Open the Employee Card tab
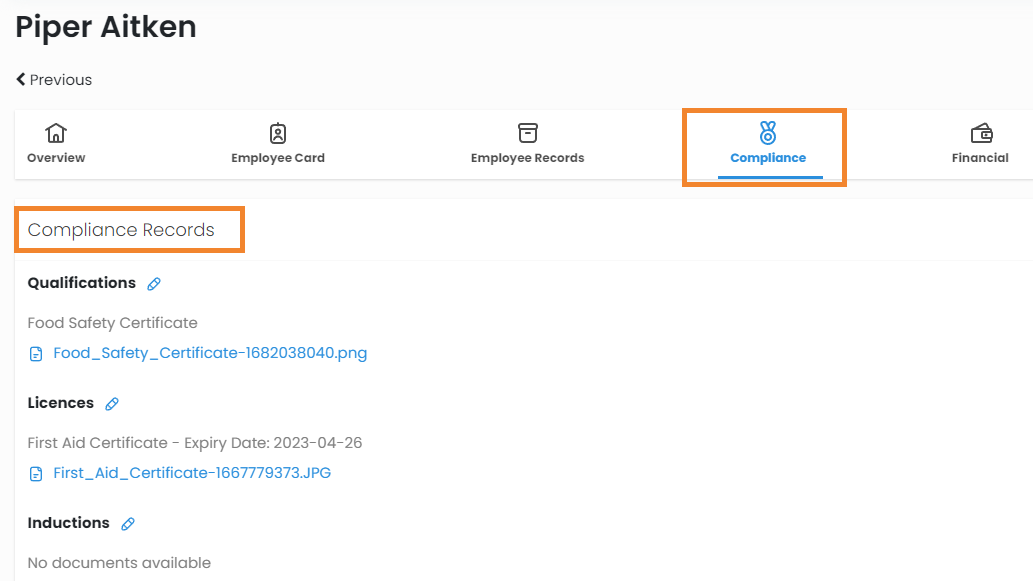The height and width of the screenshot is (581, 1033). [x=278, y=158]
